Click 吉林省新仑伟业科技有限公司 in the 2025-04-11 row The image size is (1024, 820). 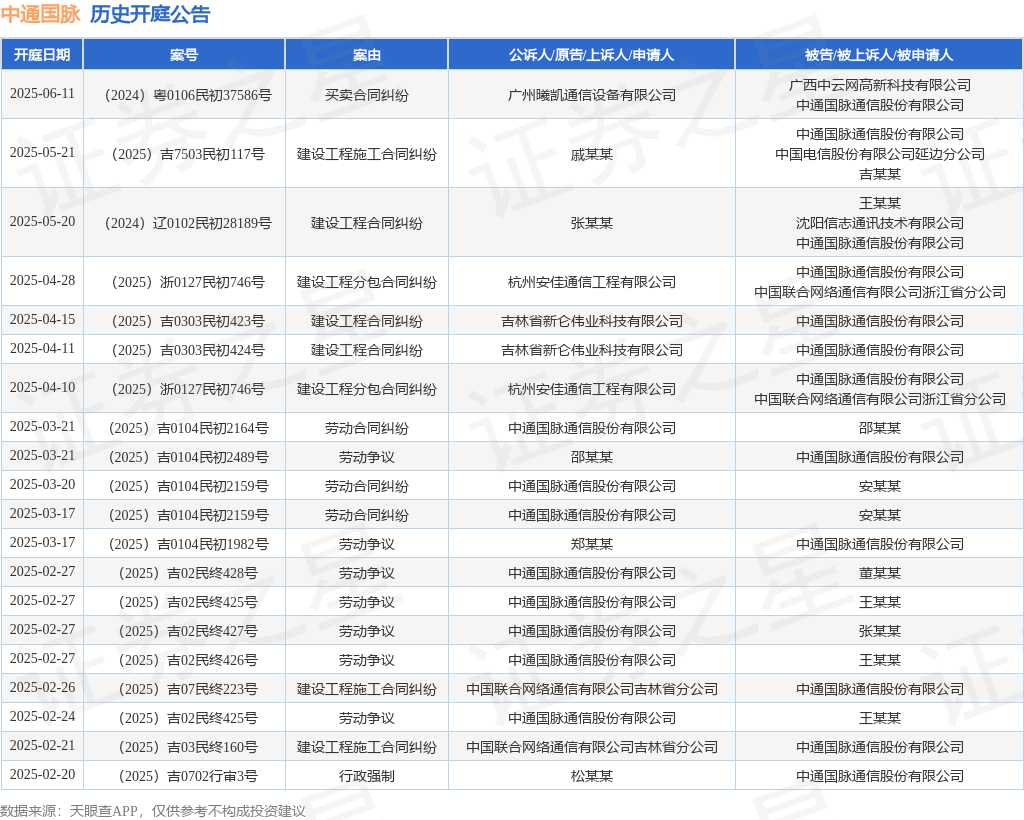coord(592,350)
